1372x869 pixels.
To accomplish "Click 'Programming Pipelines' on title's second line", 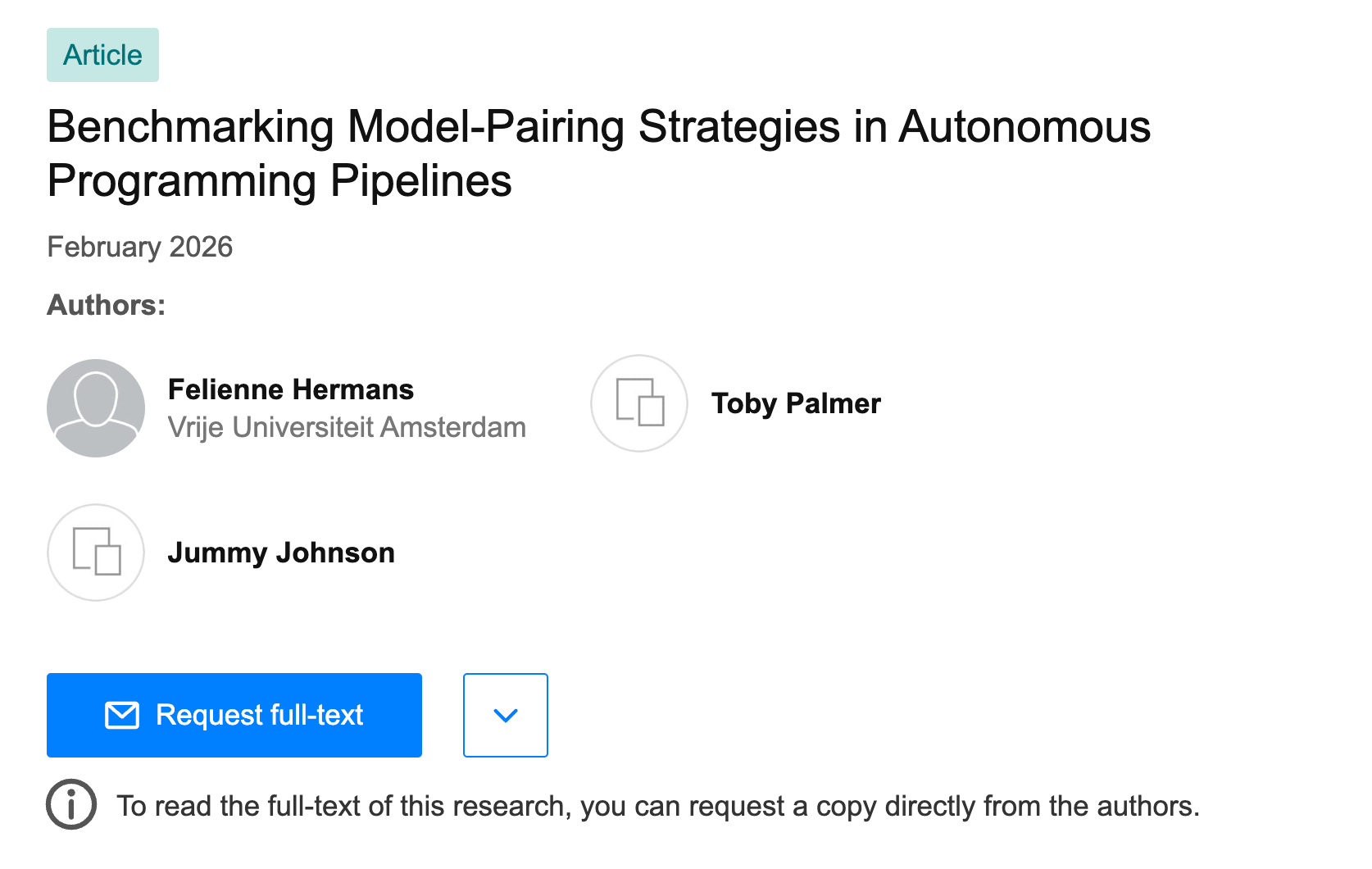I will coord(279,181).
